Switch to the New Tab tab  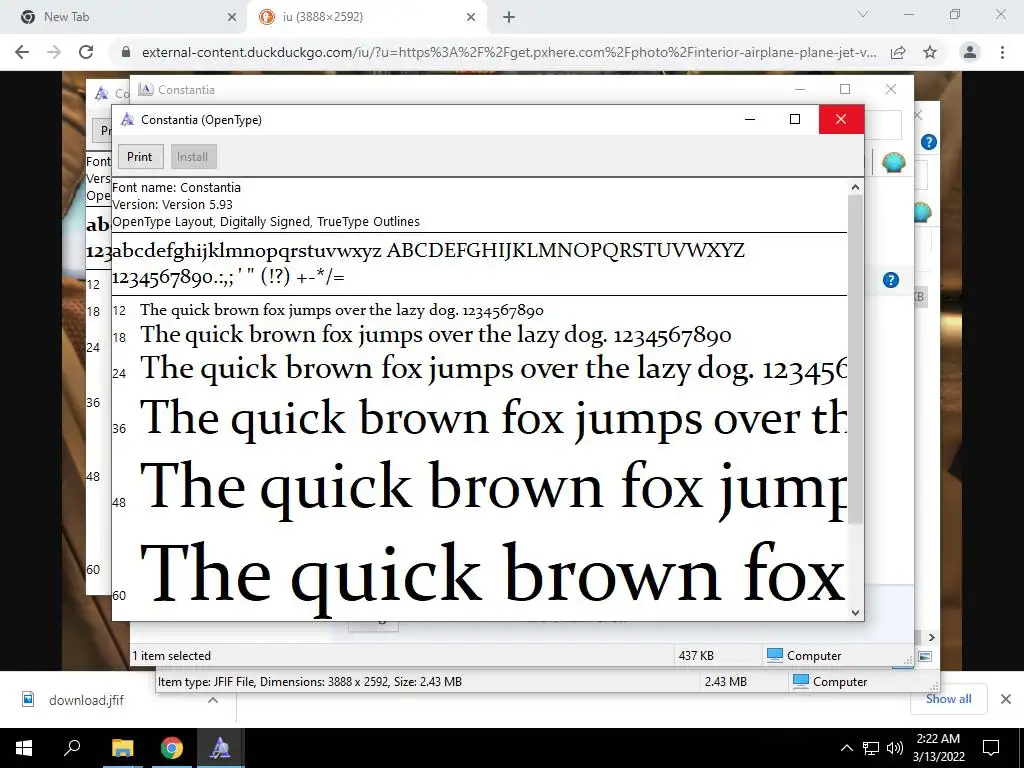123,17
